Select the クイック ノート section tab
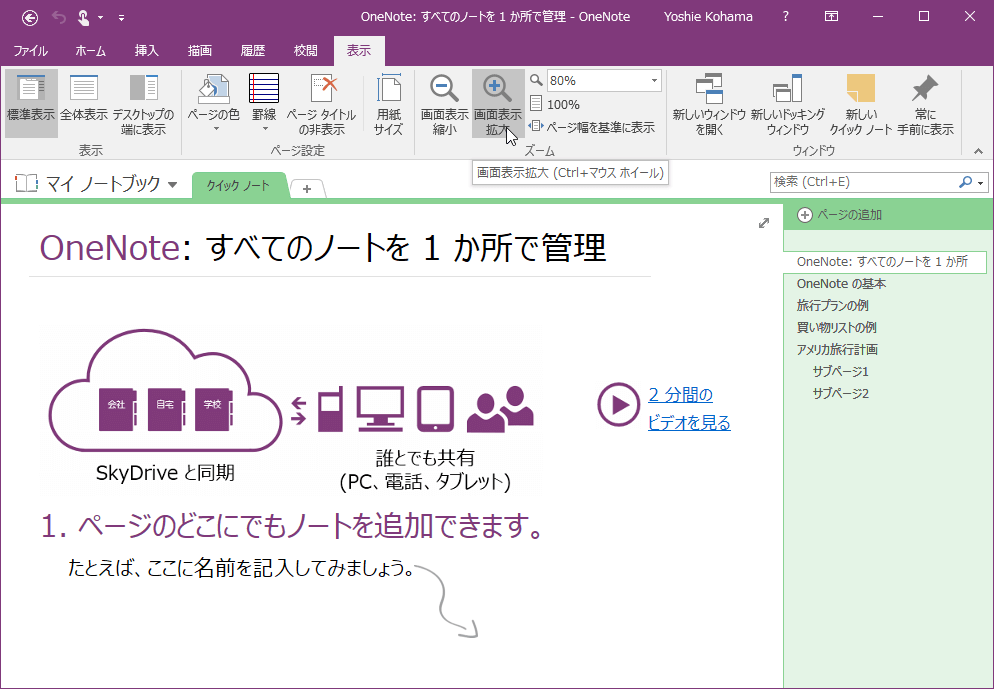 coord(238,186)
